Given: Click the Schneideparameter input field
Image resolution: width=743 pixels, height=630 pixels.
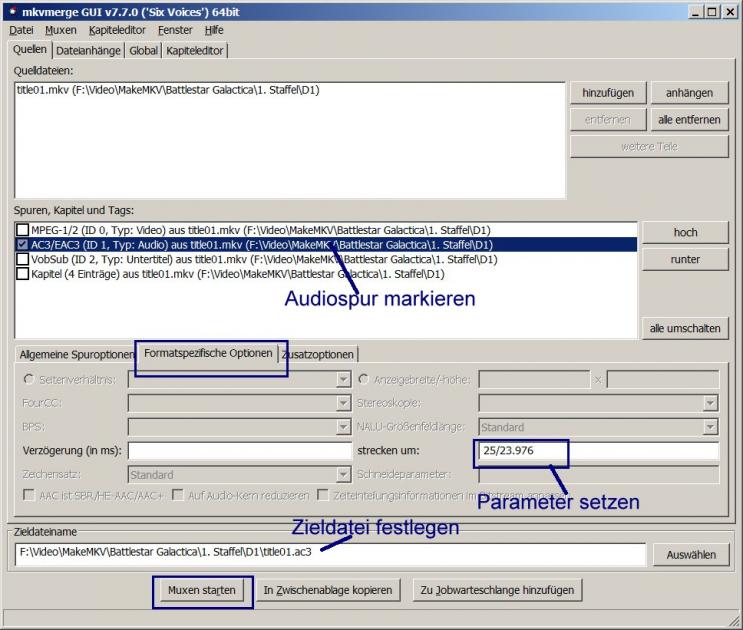Looking at the screenshot, I should pyautogui.click(x=598, y=474).
